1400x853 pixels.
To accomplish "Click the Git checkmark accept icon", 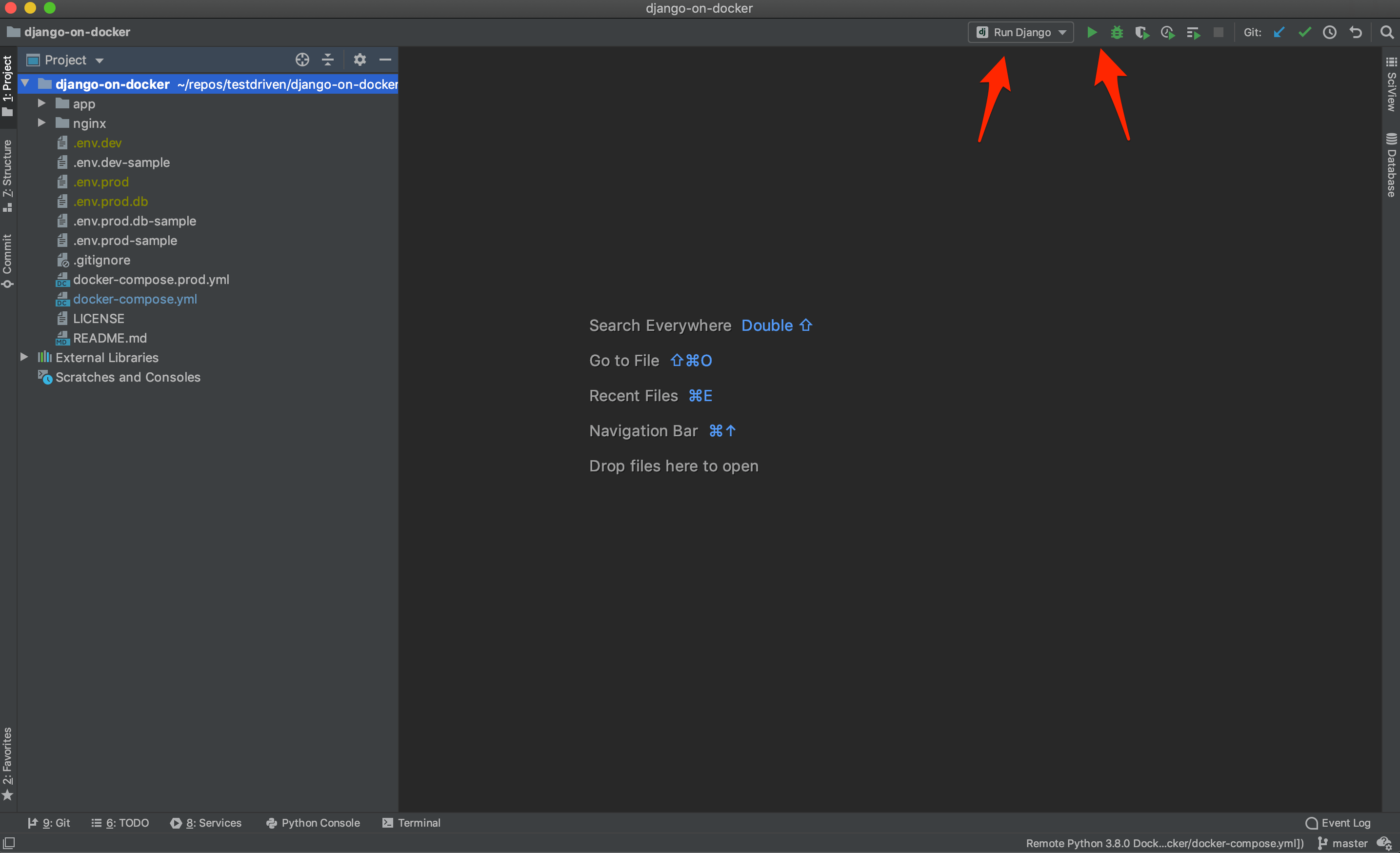I will [x=1303, y=32].
